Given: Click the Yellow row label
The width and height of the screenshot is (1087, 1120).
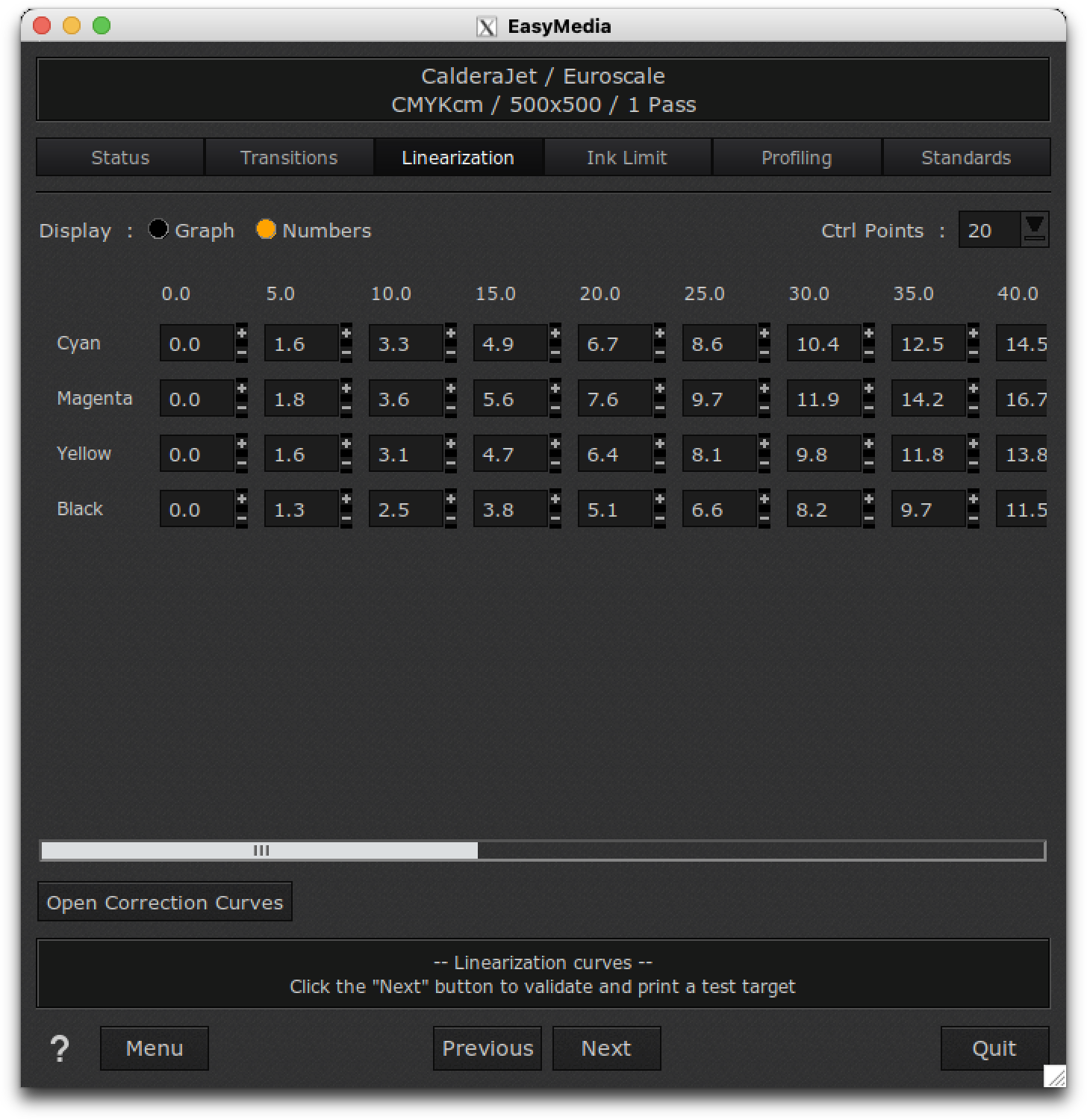Looking at the screenshot, I should [x=84, y=453].
